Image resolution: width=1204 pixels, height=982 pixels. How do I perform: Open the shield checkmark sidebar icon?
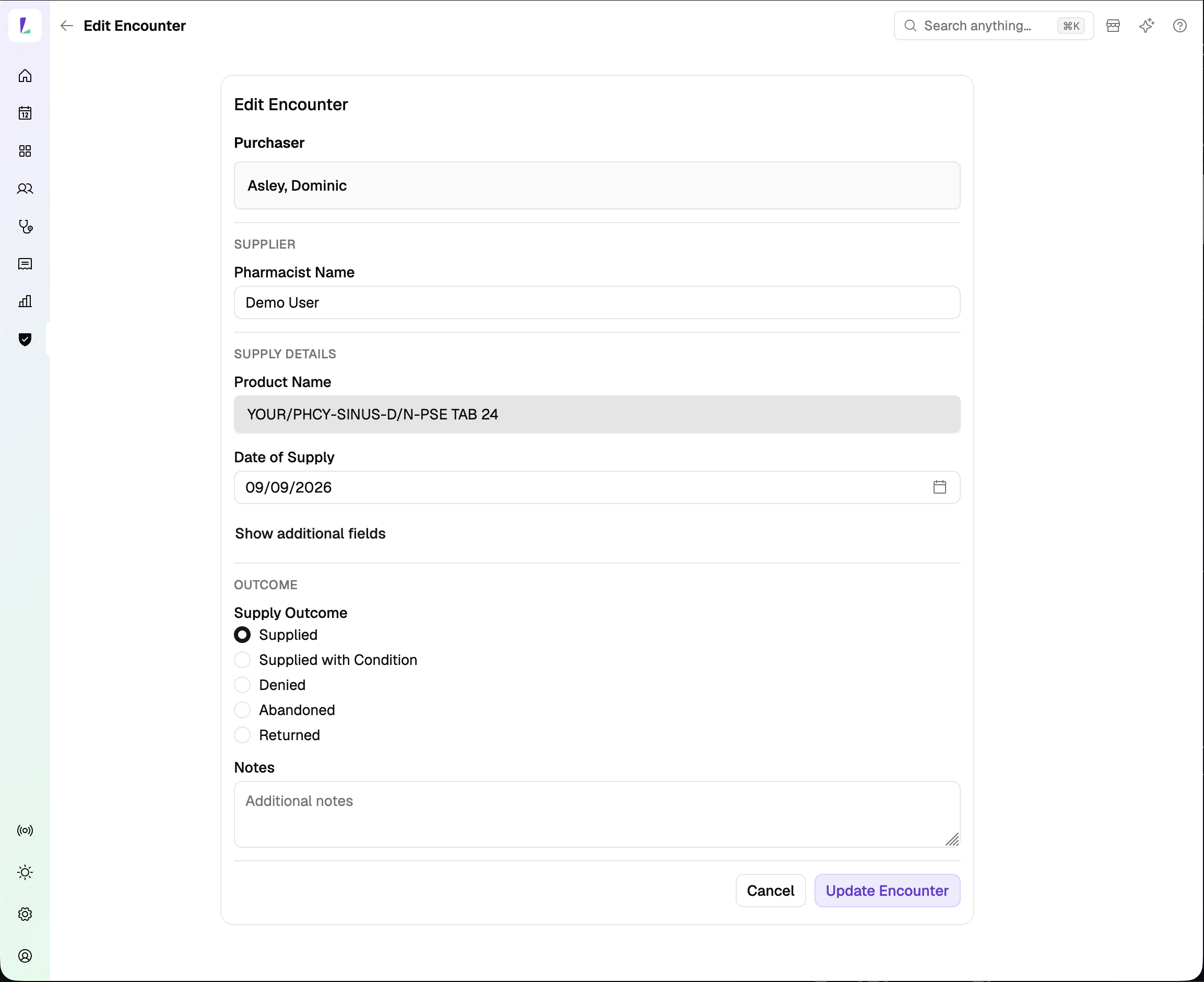25,340
